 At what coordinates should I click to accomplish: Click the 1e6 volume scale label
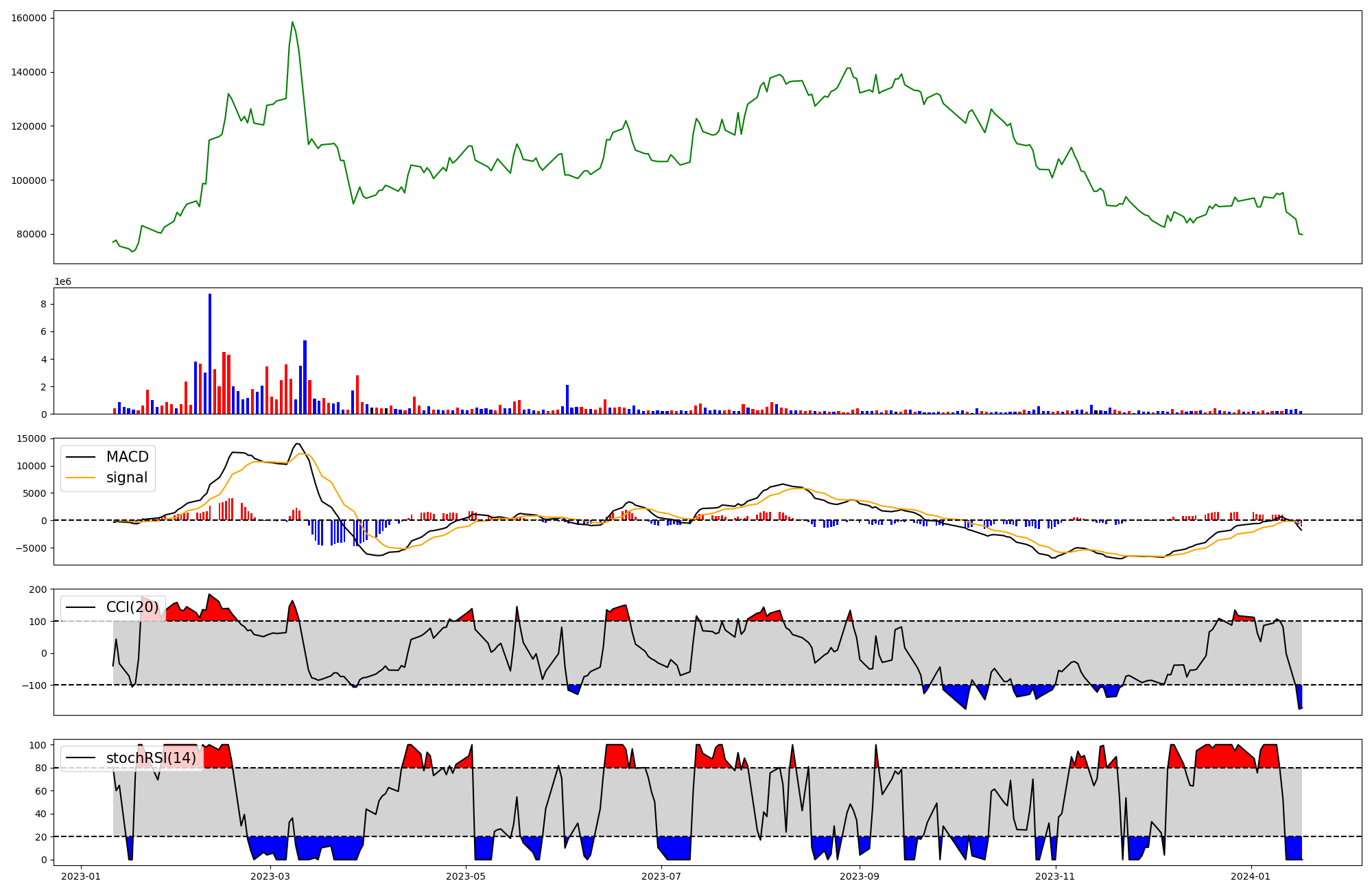[x=62, y=282]
